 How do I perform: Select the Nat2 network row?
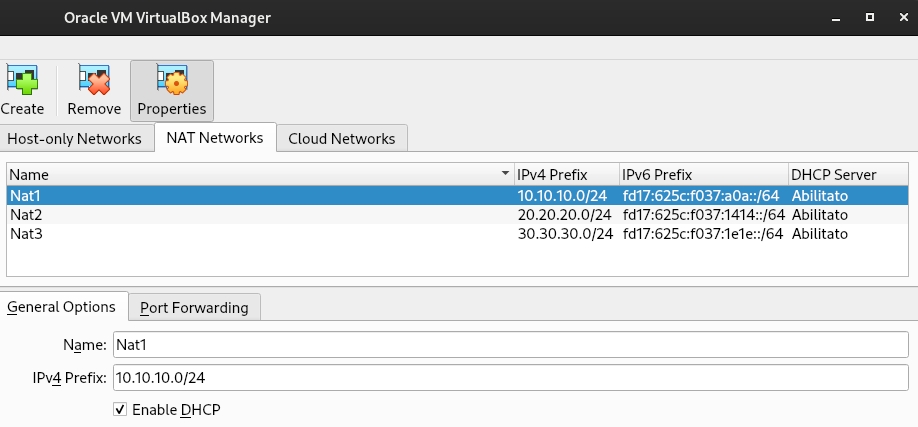point(26,214)
